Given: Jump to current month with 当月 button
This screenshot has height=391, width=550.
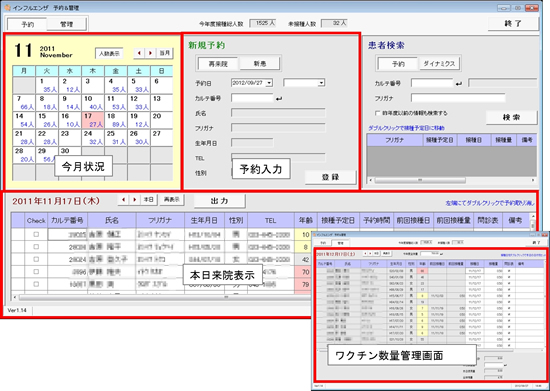Looking at the screenshot, I should click(165, 53).
